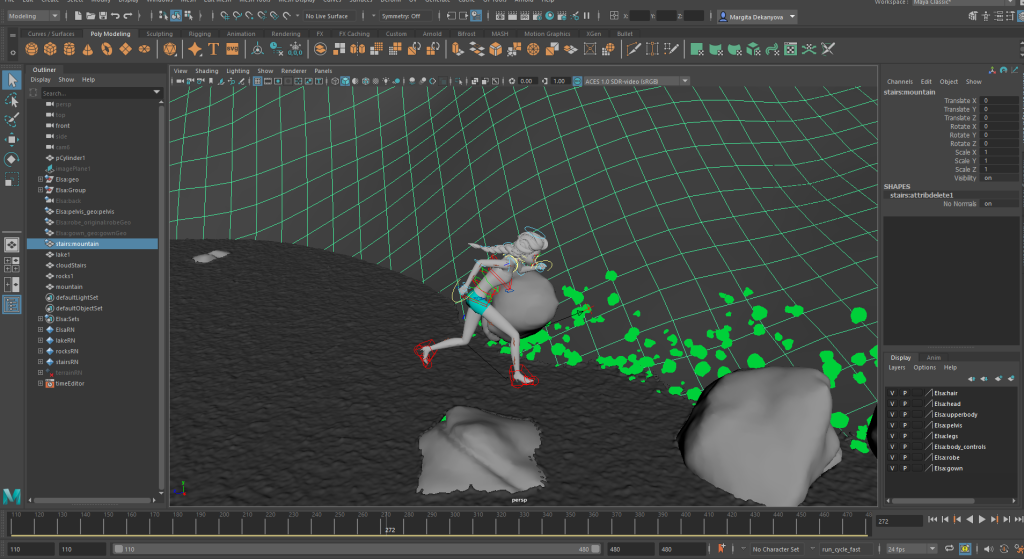The image size is (1024, 559).
Task: Click the No Live Surface field
Action: pyautogui.click(x=328, y=16)
